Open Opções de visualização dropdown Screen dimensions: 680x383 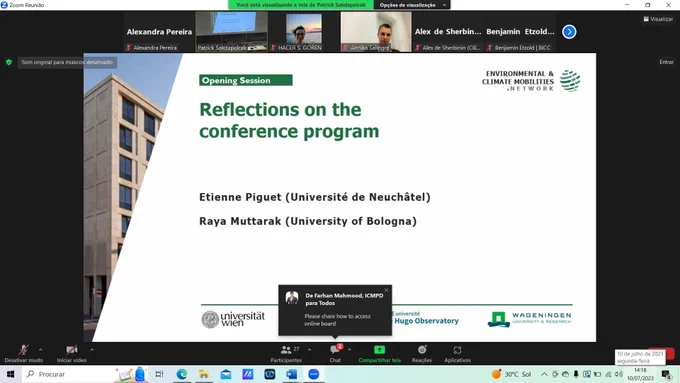tap(412, 5)
